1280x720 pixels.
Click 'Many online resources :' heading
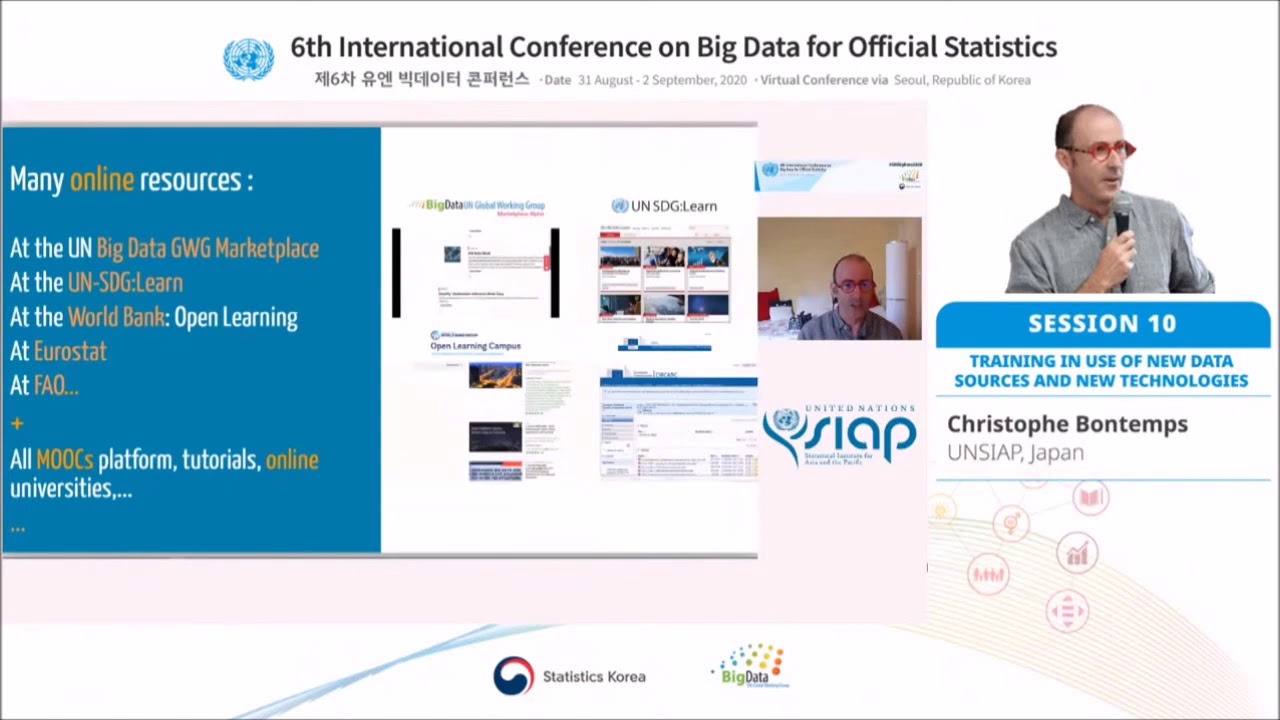[x=131, y=180]
